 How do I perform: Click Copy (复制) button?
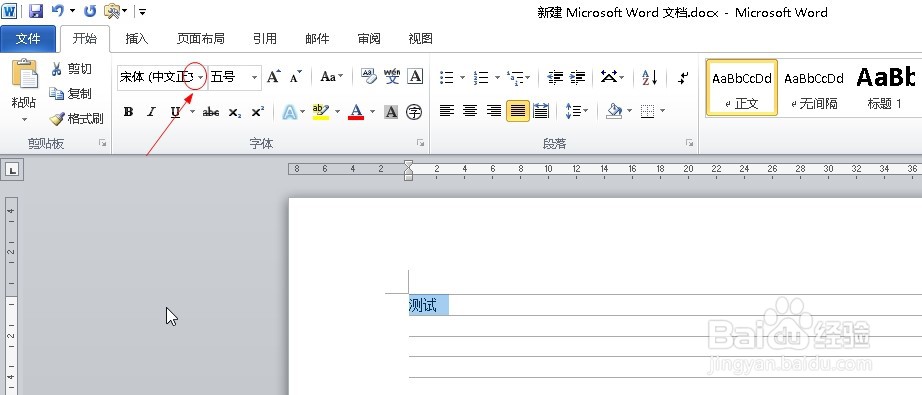click(x=72, y=93)
